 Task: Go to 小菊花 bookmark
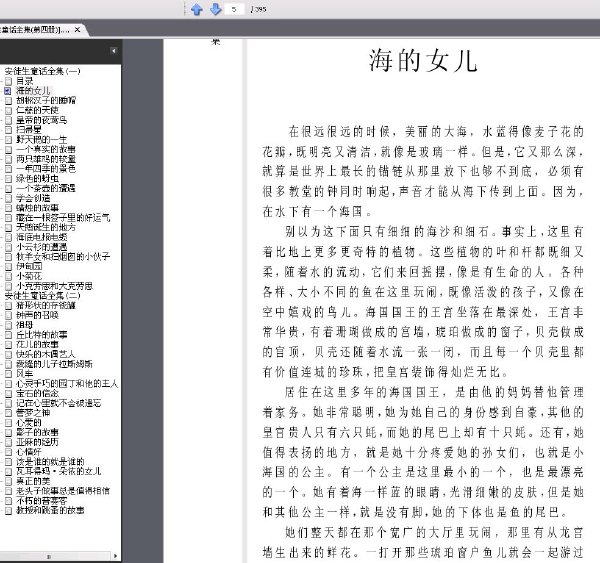click(29, 276)
